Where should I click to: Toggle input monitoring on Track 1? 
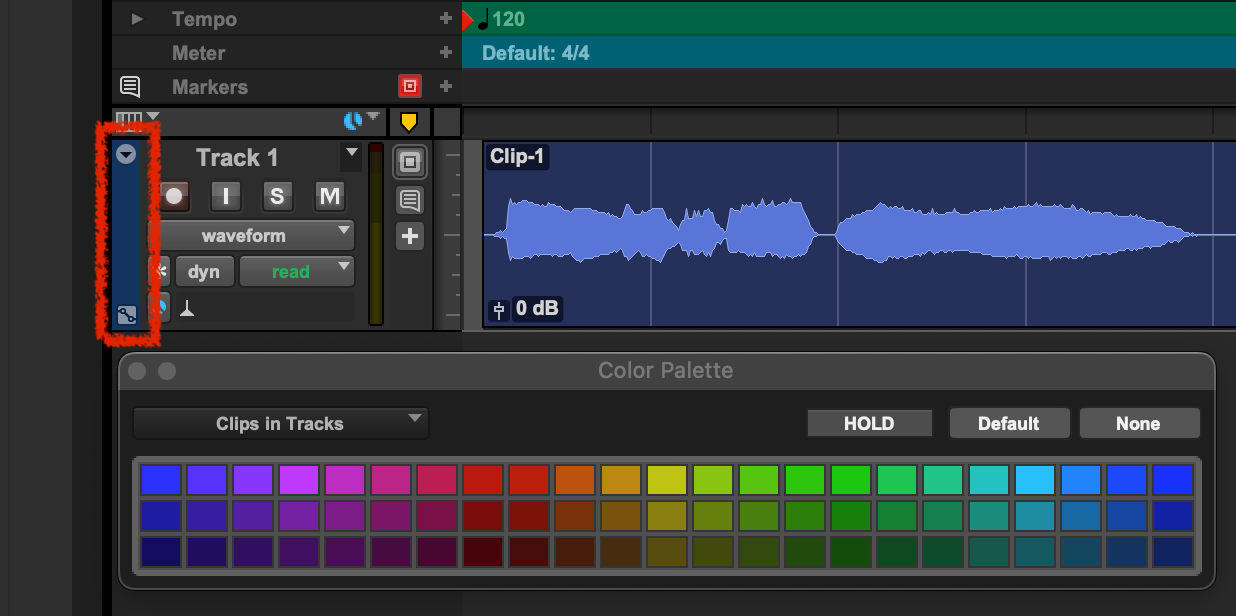226,196
